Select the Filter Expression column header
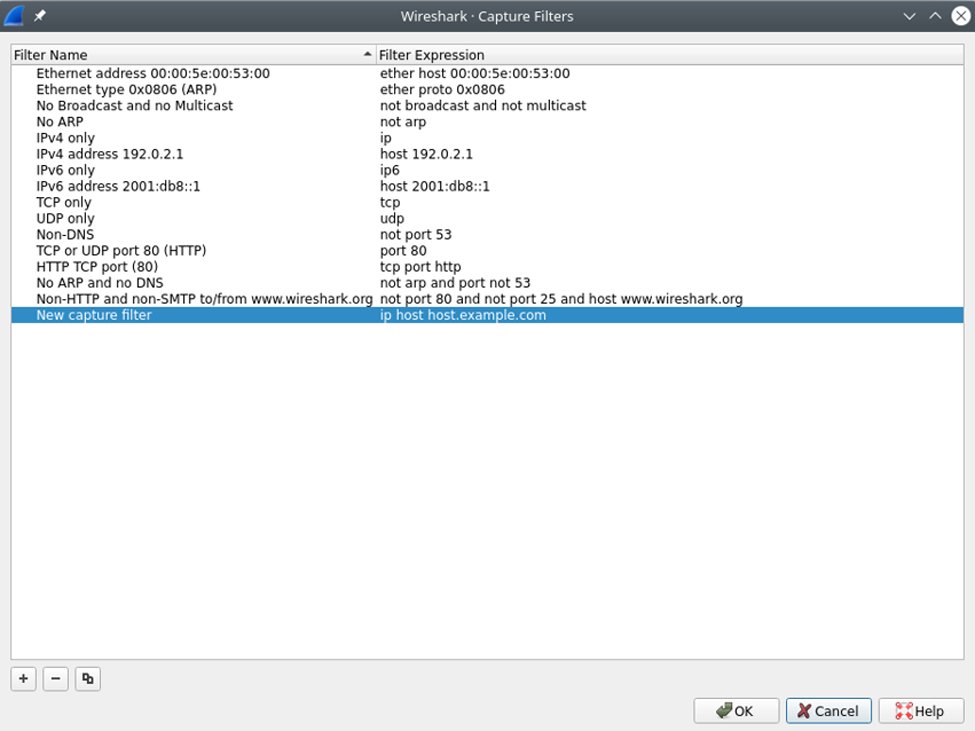Screen dimensions: 975x731 430,54
